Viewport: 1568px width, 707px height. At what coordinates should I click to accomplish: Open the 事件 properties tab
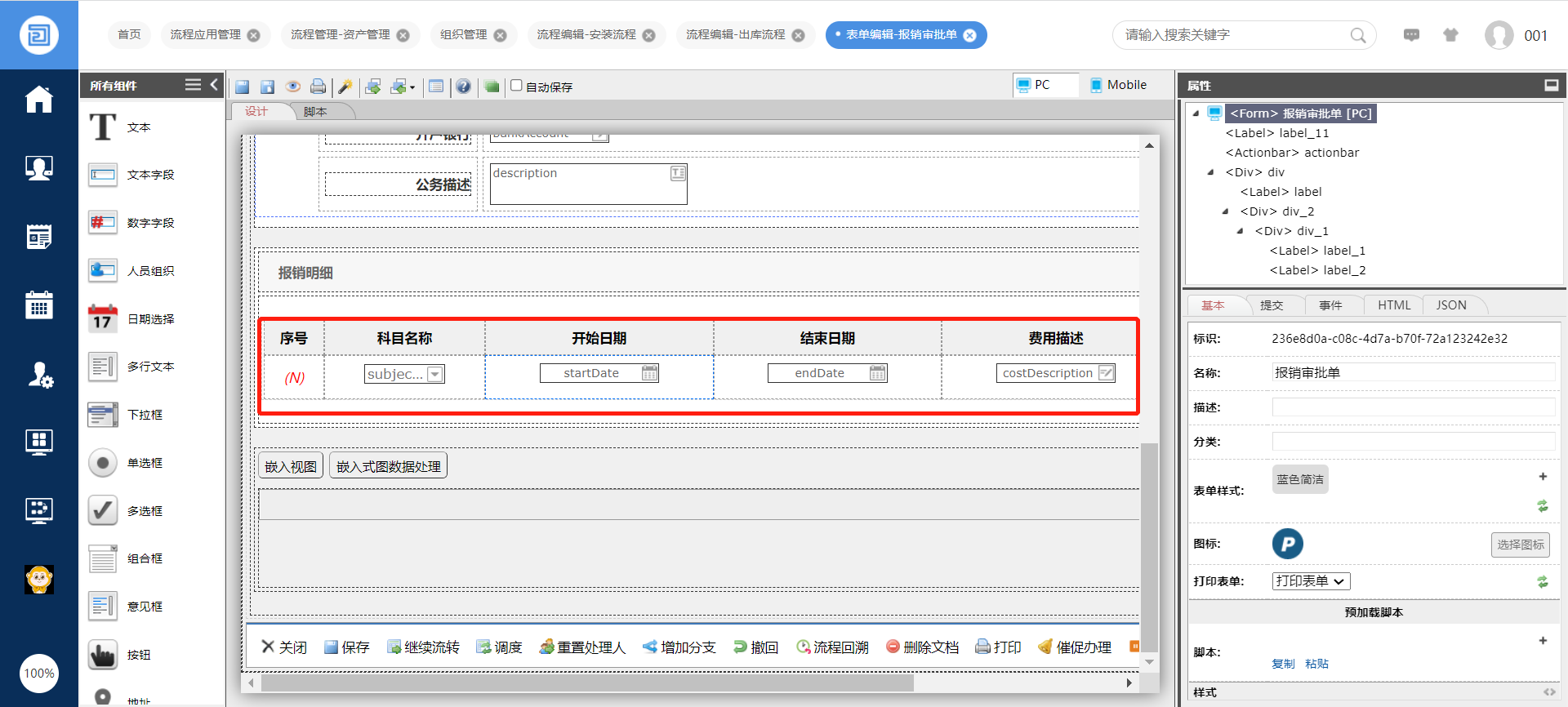pos(1330,305)
